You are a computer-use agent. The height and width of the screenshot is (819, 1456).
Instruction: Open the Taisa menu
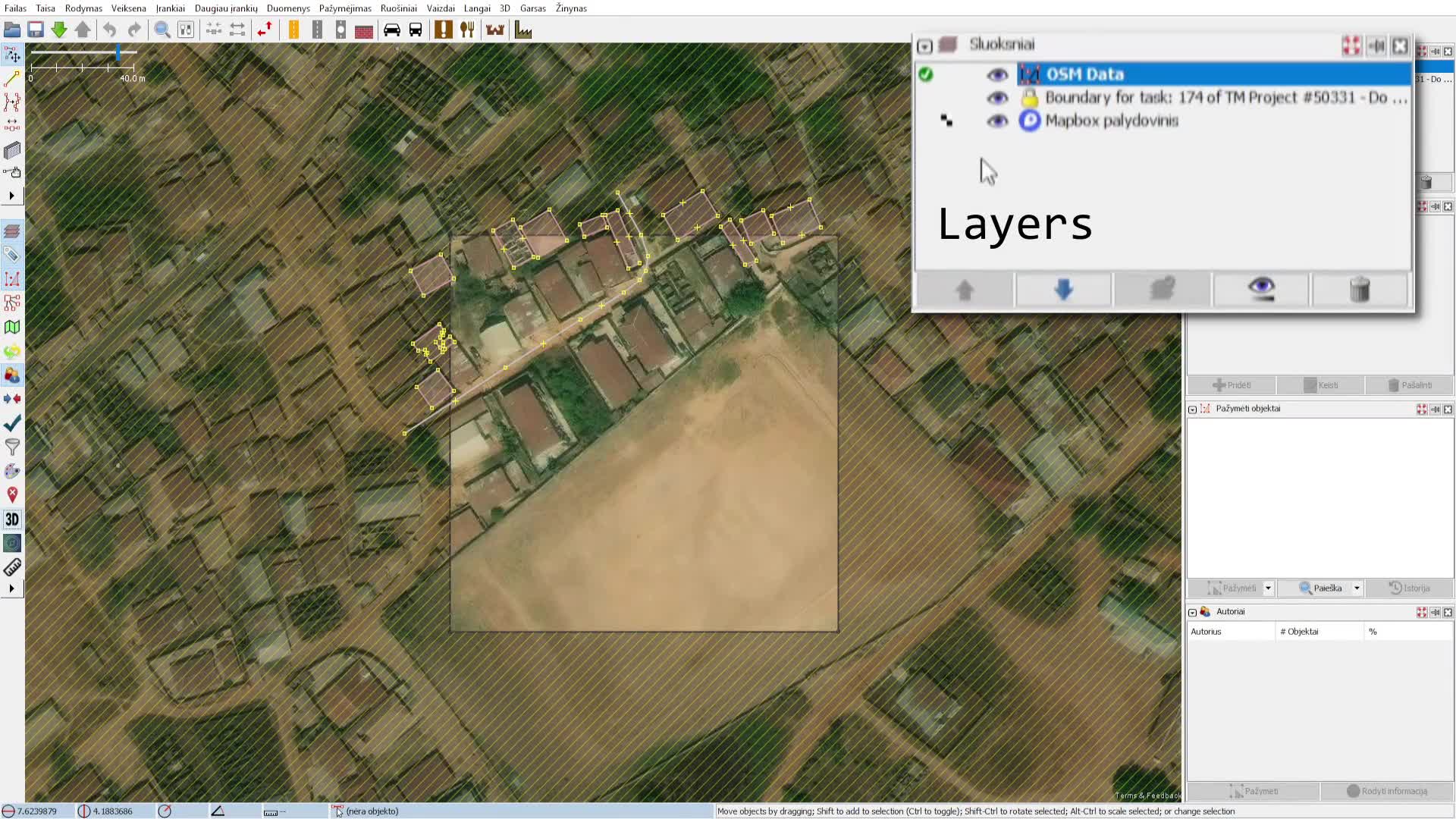(45, 8)
